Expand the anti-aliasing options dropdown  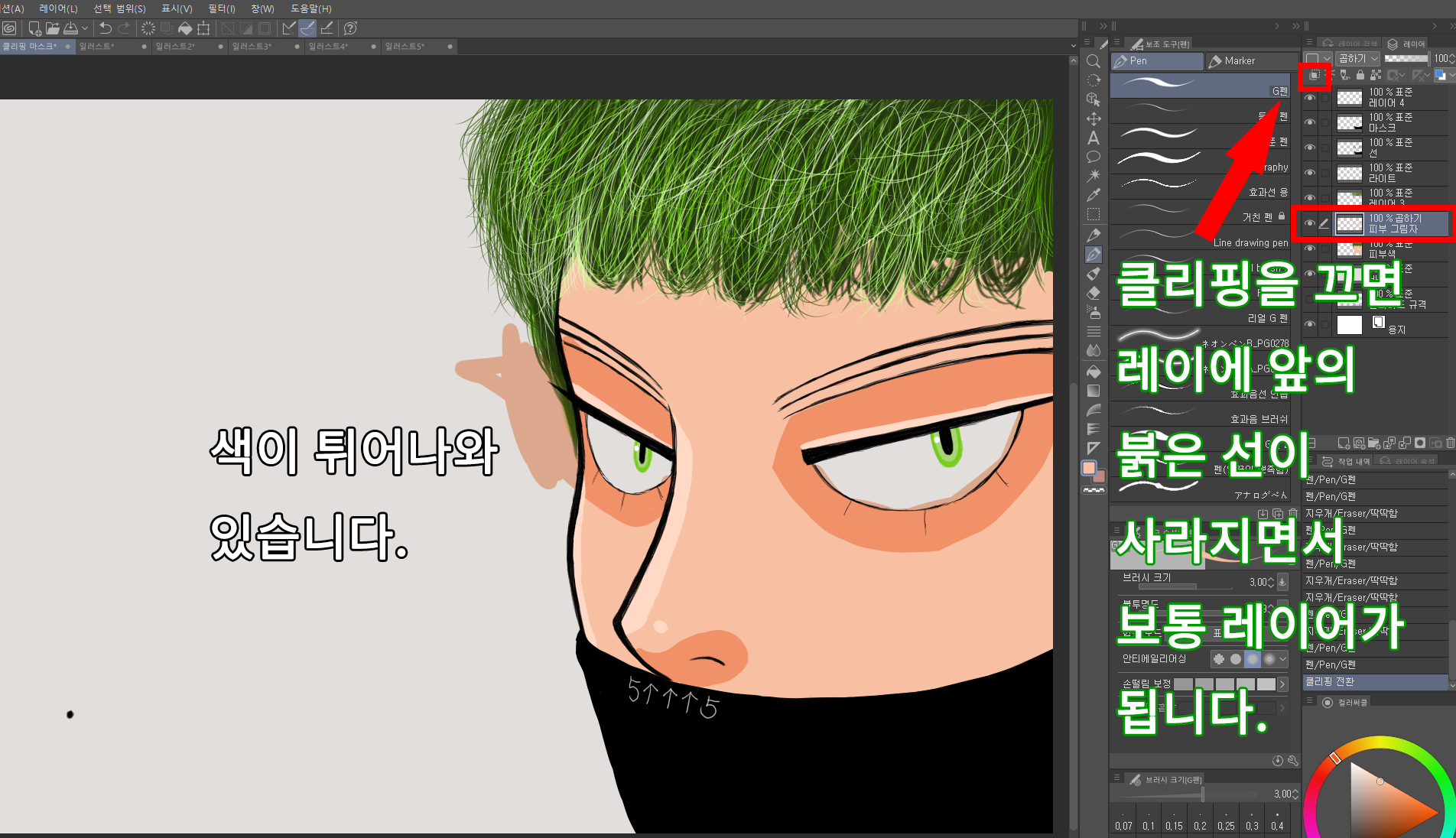pyautogui.click(x=1283, y=658)
